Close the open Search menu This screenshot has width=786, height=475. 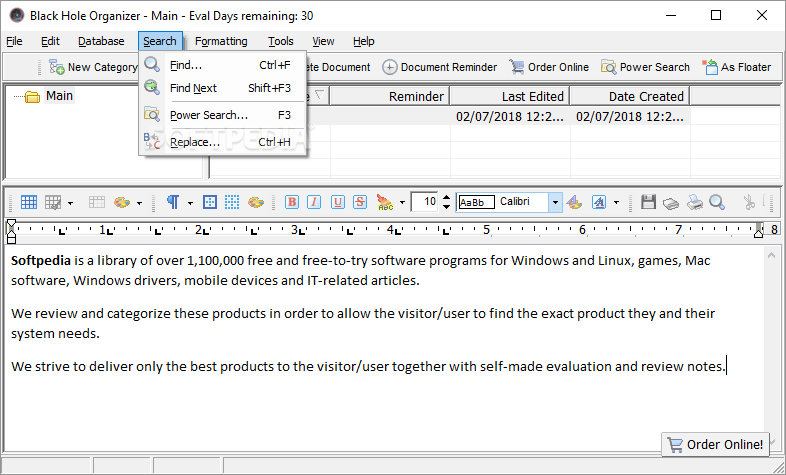pyautogui.click(x=160, y=41)
